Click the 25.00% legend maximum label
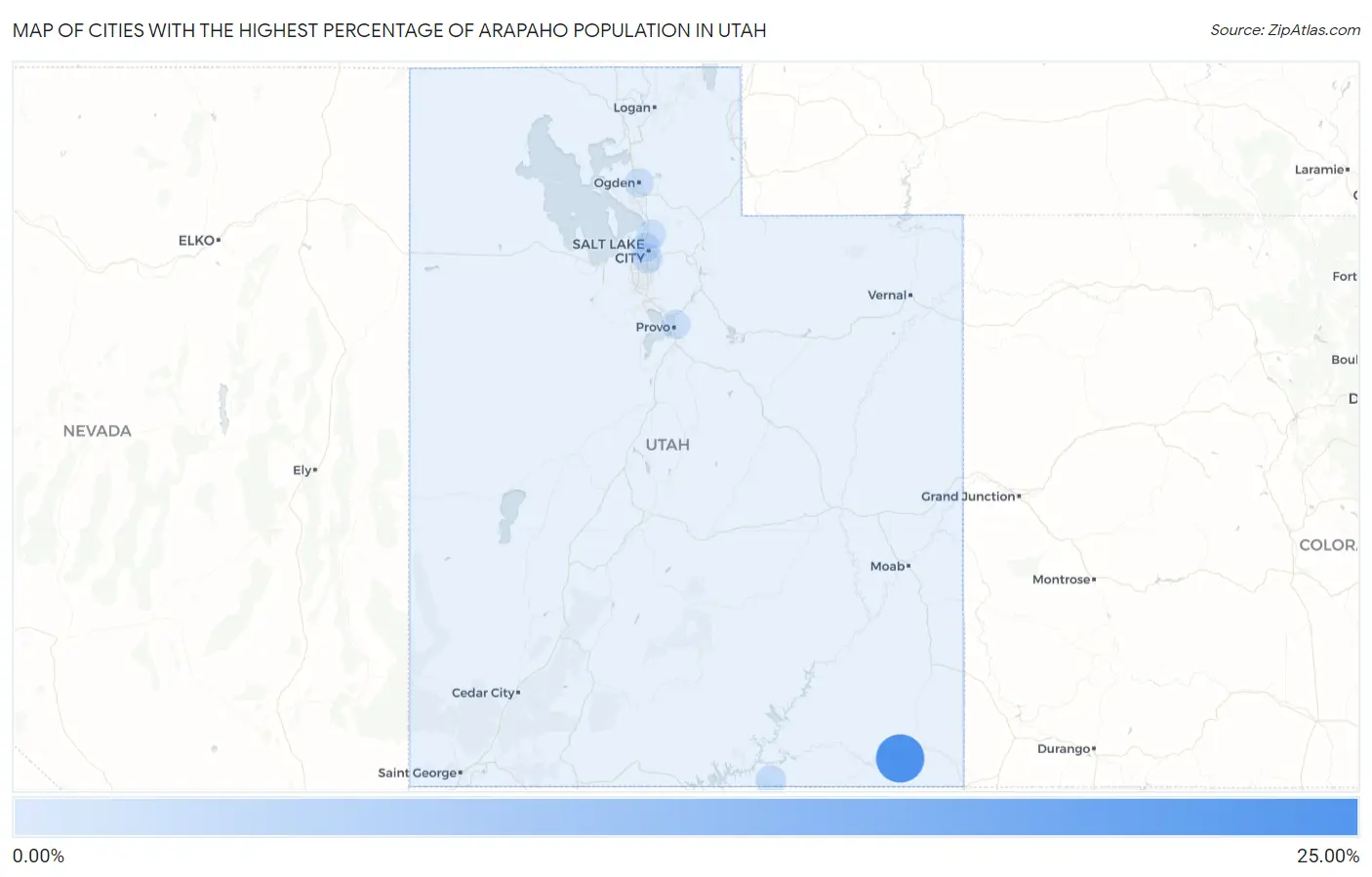 1328,857
